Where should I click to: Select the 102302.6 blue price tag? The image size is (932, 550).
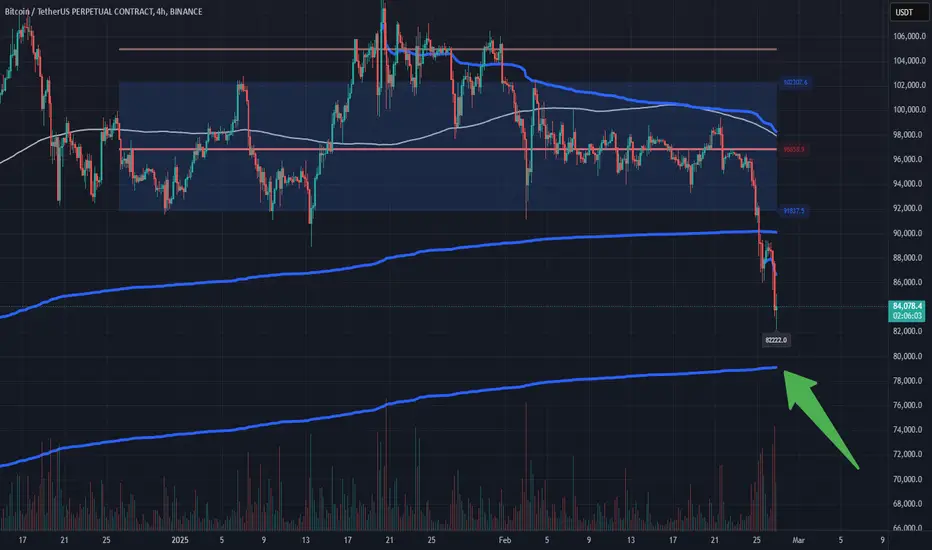(795, 82)
